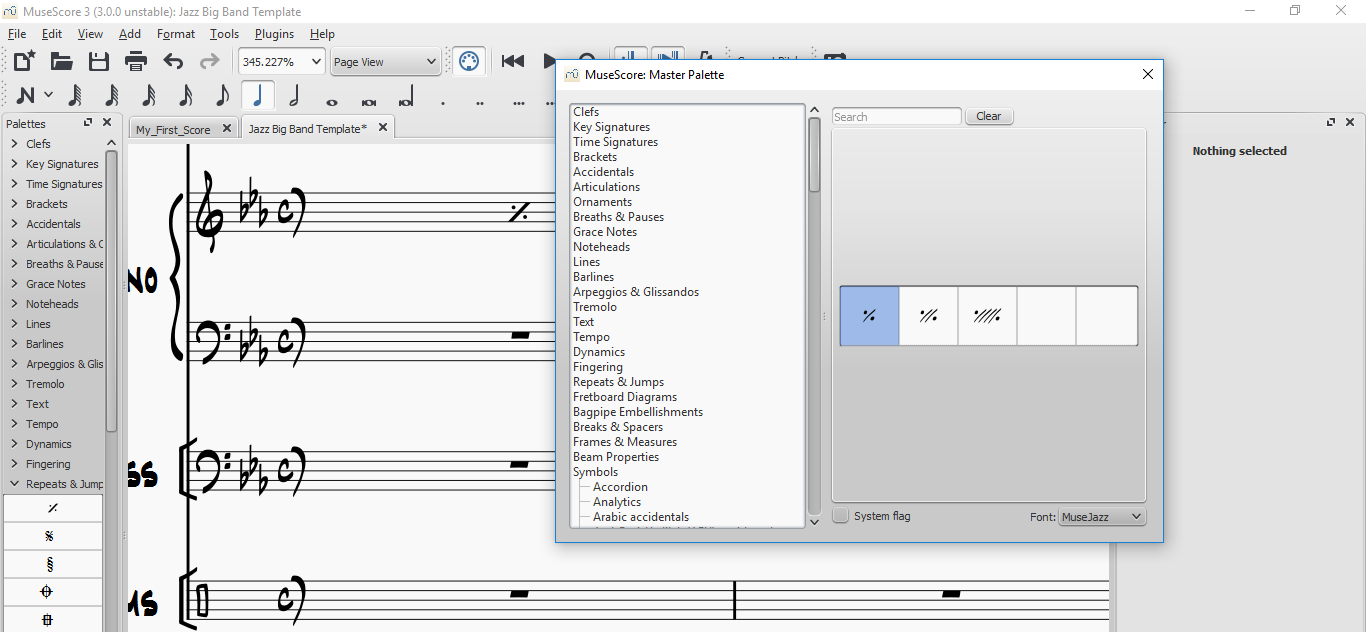Create a new score with toolbar icon
This screenshot has width=1366, height=633.
tap(25, 61)
